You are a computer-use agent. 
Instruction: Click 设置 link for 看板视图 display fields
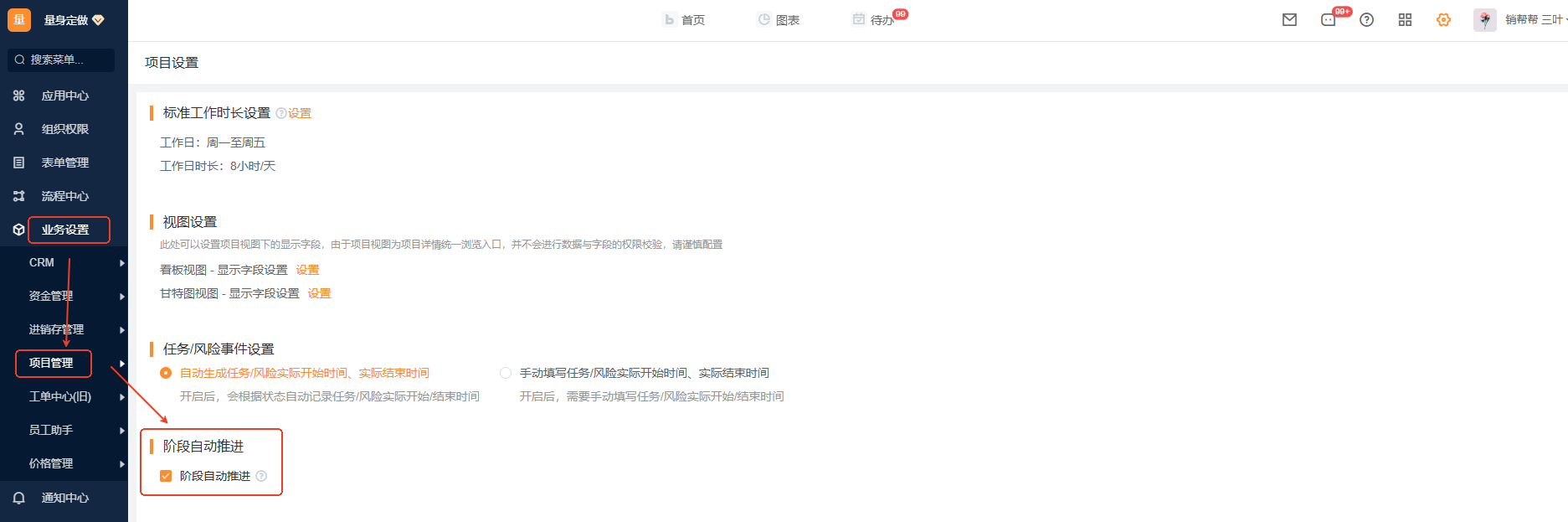307,270
